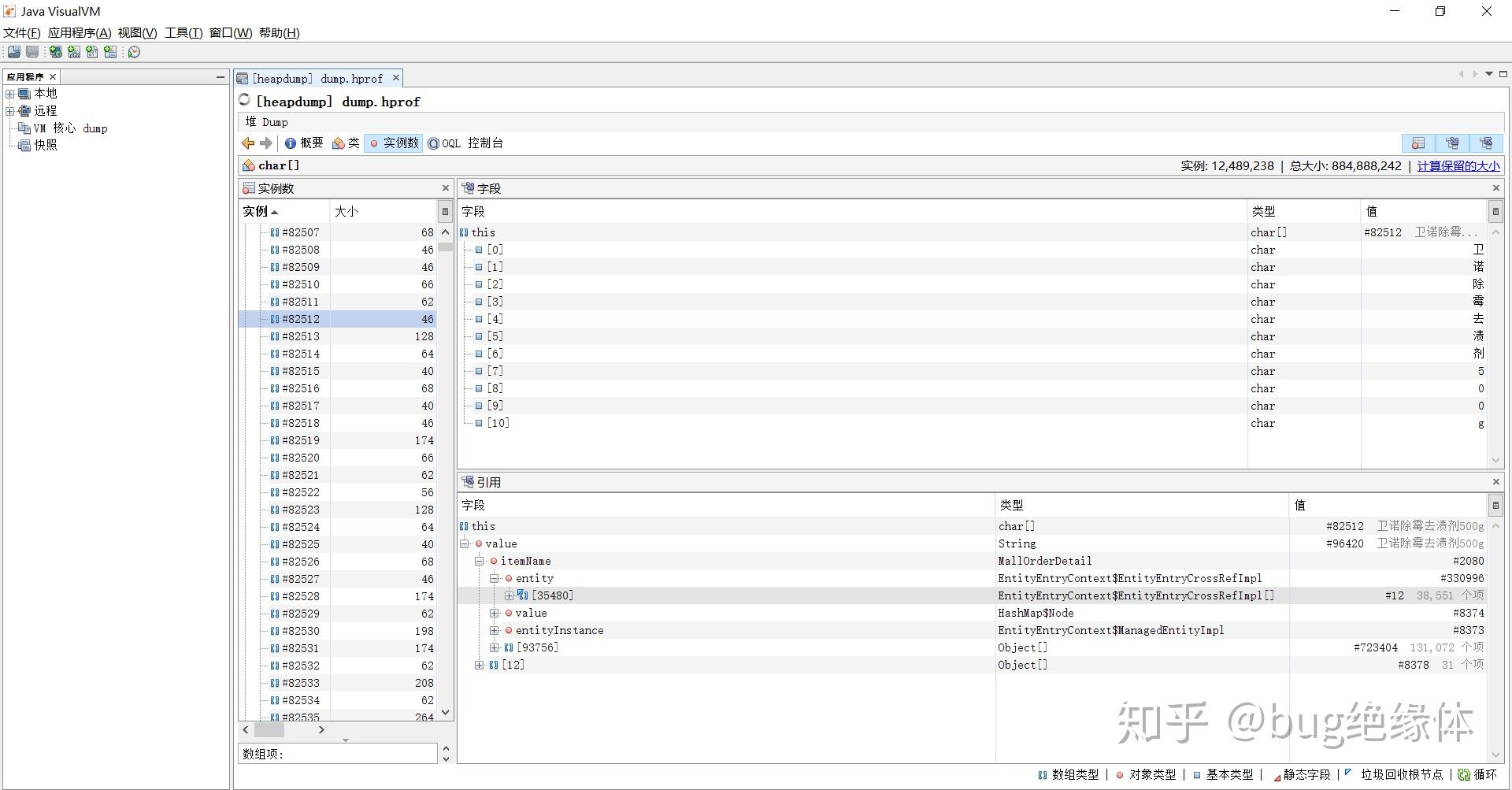Add a new JMX connection from toolbar
The width and height of the screenshot is (1512, 790).
[x=74, y=52]
